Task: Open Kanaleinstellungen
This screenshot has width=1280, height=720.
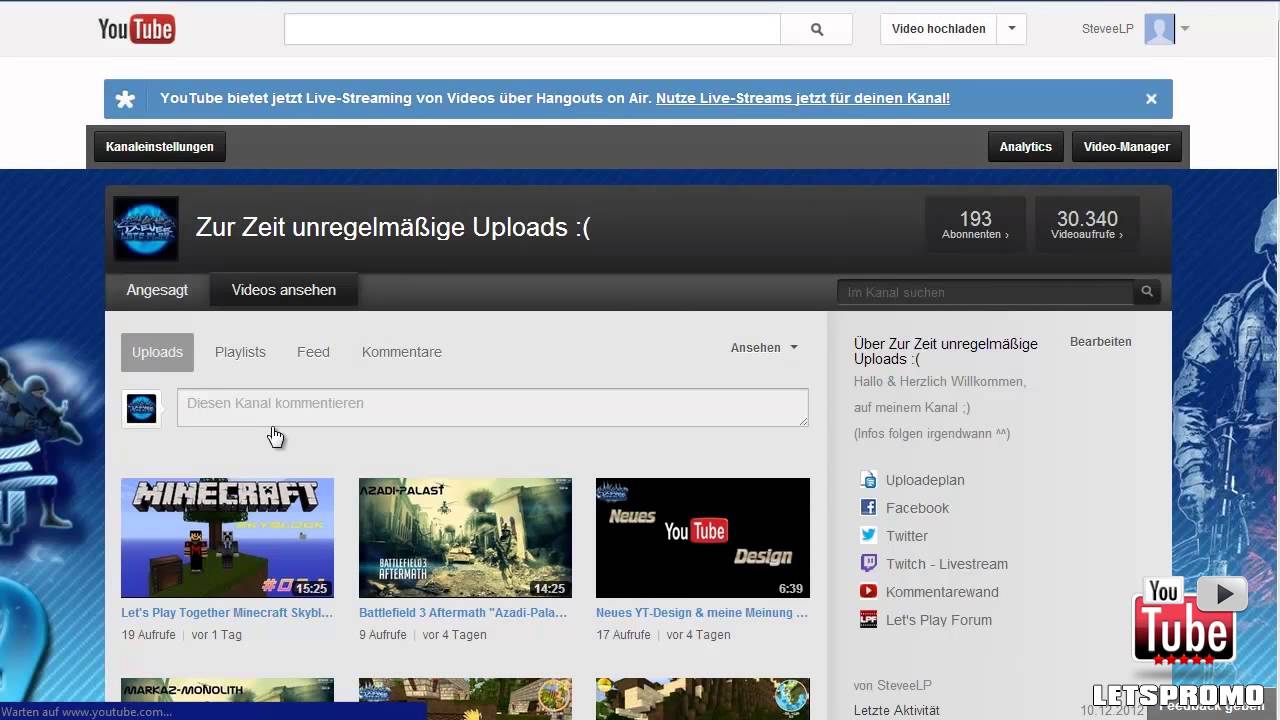Action: pos(160,147)
